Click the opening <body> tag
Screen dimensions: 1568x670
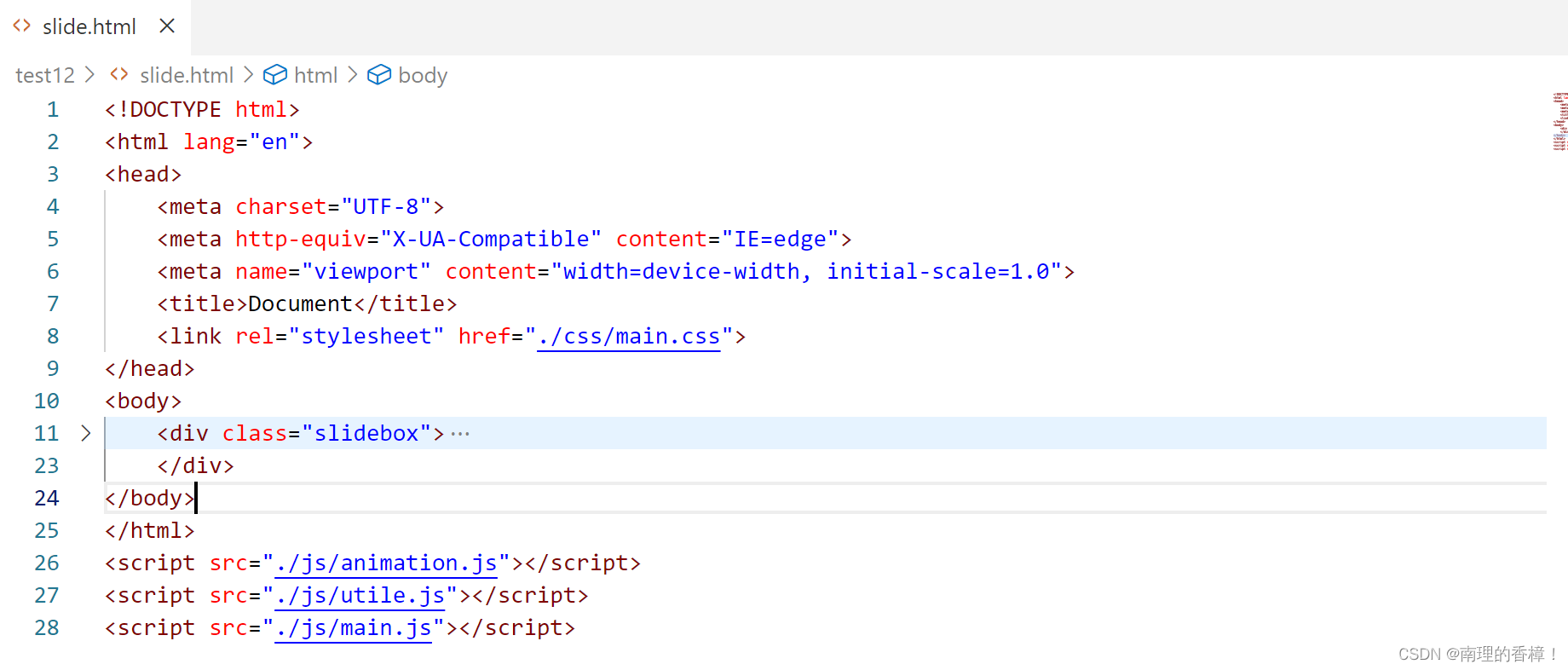coord(143,401)
